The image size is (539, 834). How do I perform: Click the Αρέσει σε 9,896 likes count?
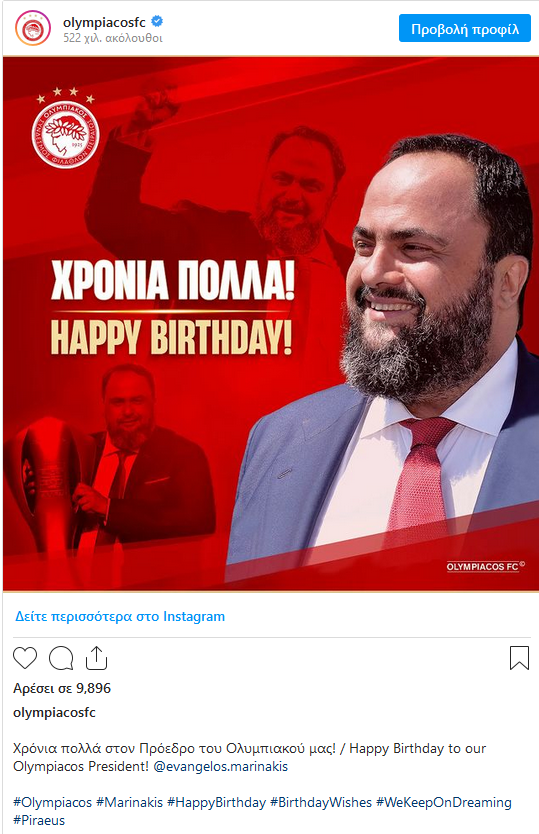point(62,688)
